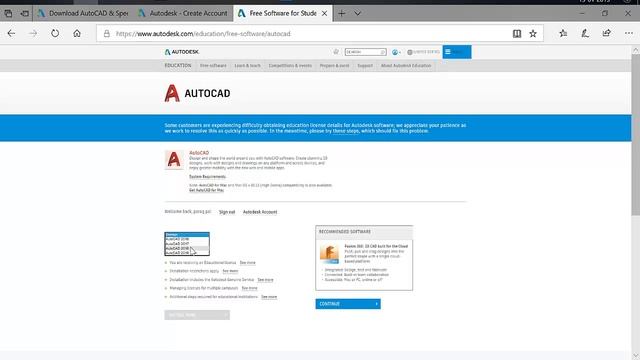Show tab previews chevron
This screenshot has height=360, width=640.
pos(358,13)
